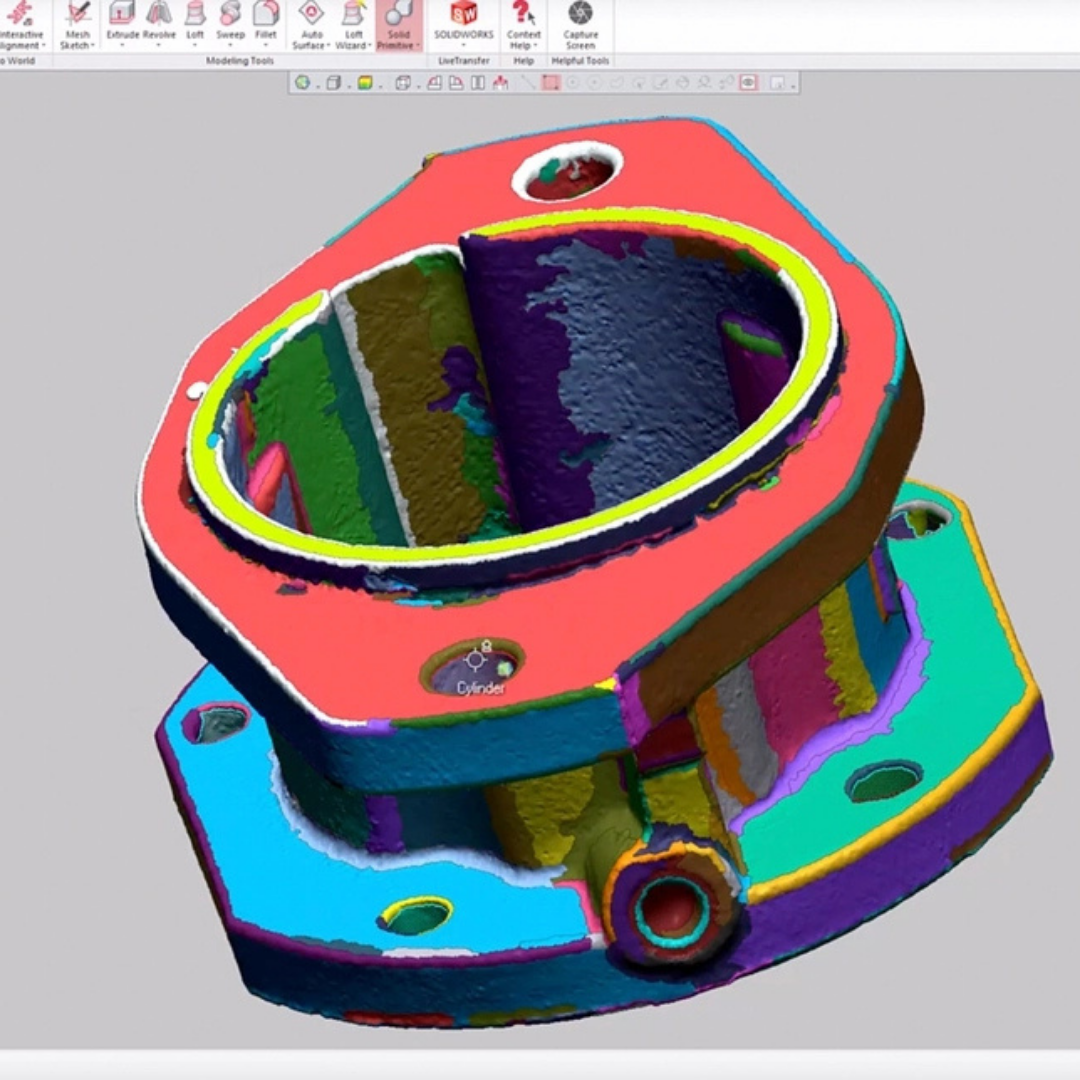
Task: Click the Revolve modeling tool
Action: tap(159, 18)
